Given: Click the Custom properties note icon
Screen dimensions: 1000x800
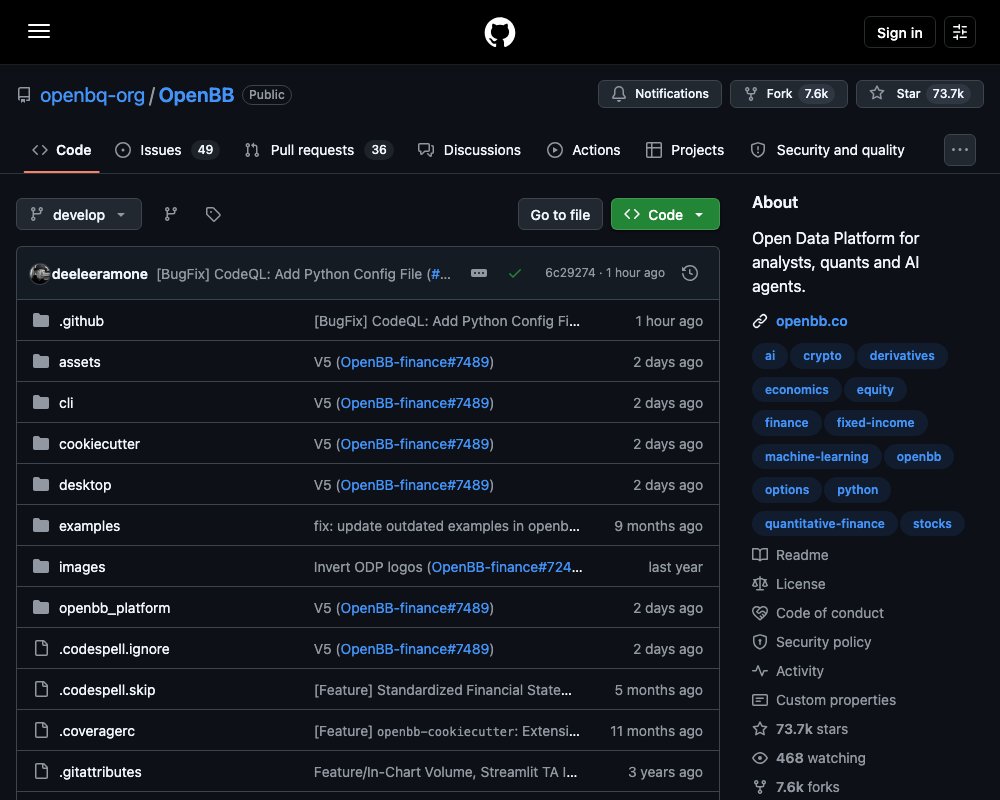Looking at the screenshot, I should tap(760, 700).
